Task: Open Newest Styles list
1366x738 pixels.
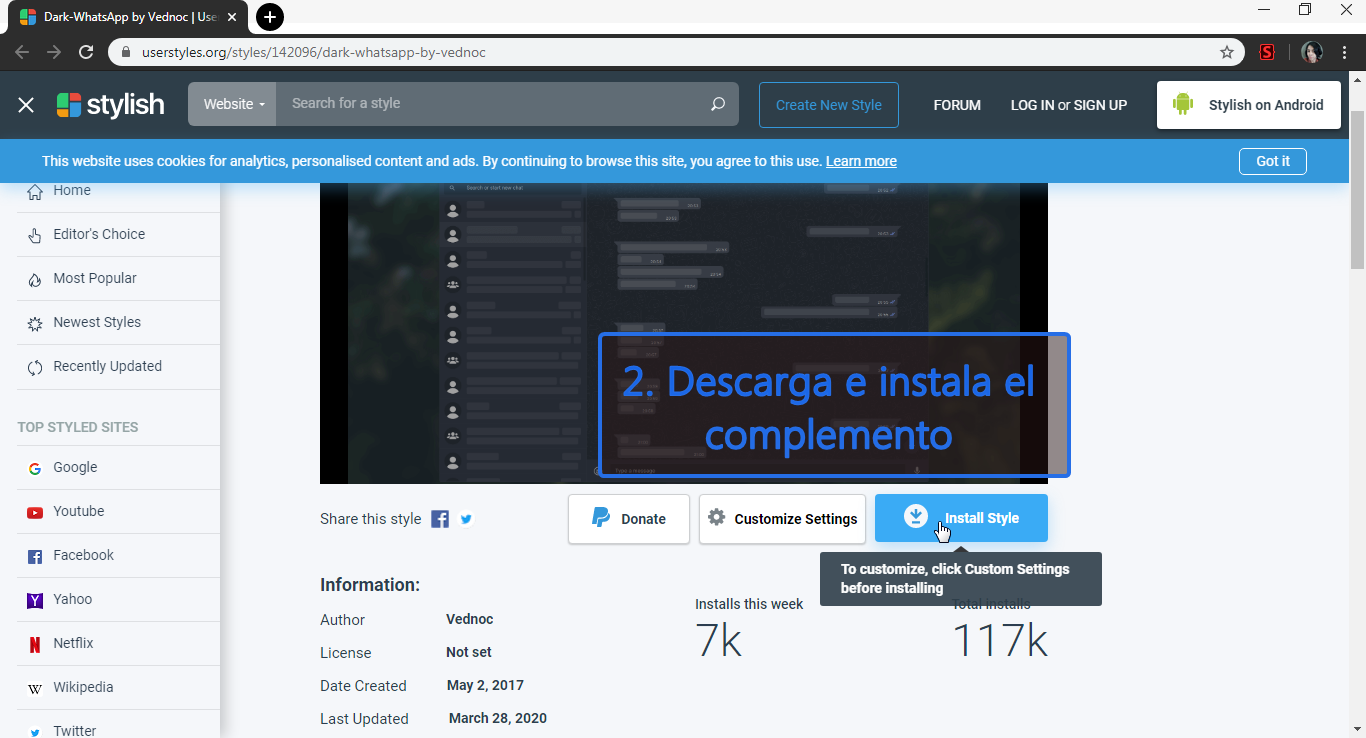Action: coord(97,322)
